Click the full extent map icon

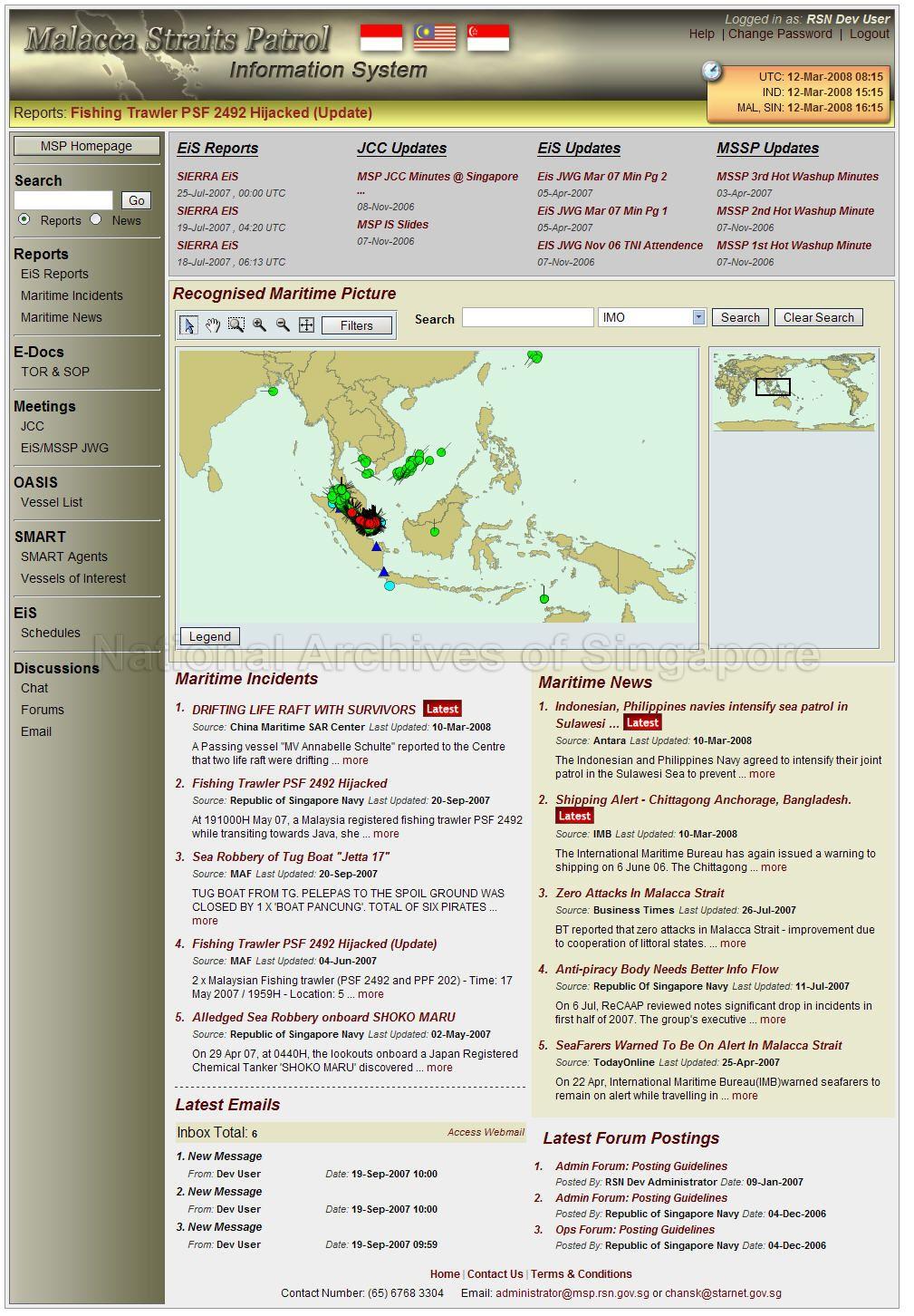pos(306,325)
